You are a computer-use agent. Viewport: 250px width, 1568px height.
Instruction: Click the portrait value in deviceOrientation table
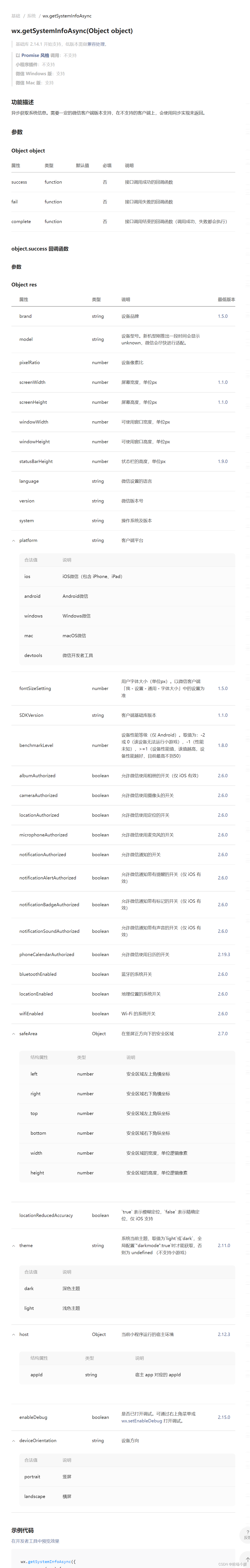point(32,1477)
